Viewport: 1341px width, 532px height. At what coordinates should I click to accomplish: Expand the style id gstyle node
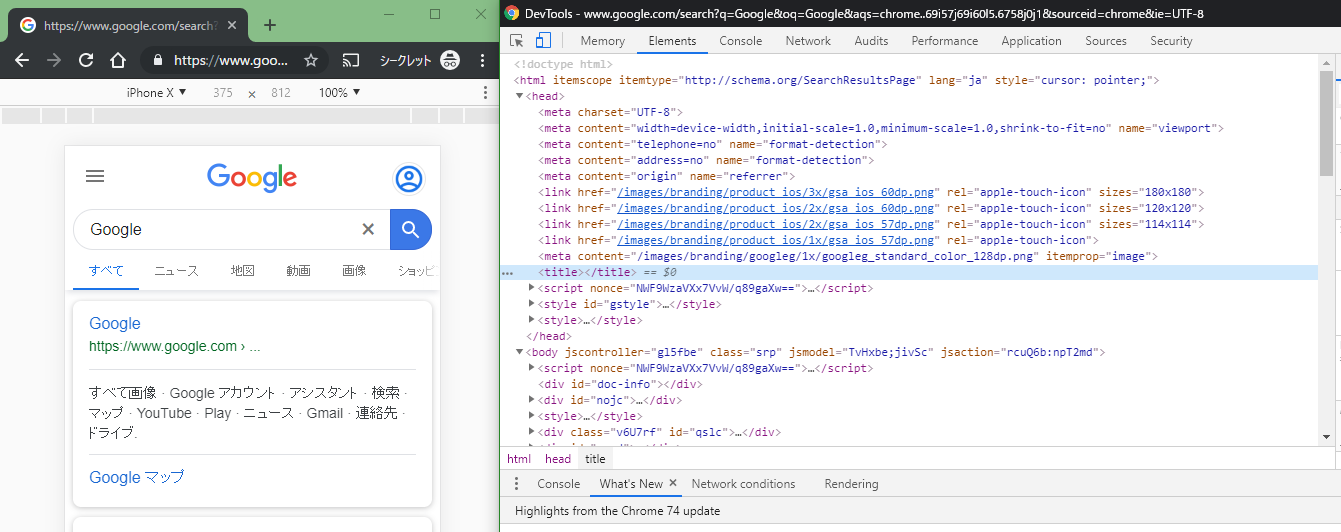pyautogui.click(x=532, y=304)
